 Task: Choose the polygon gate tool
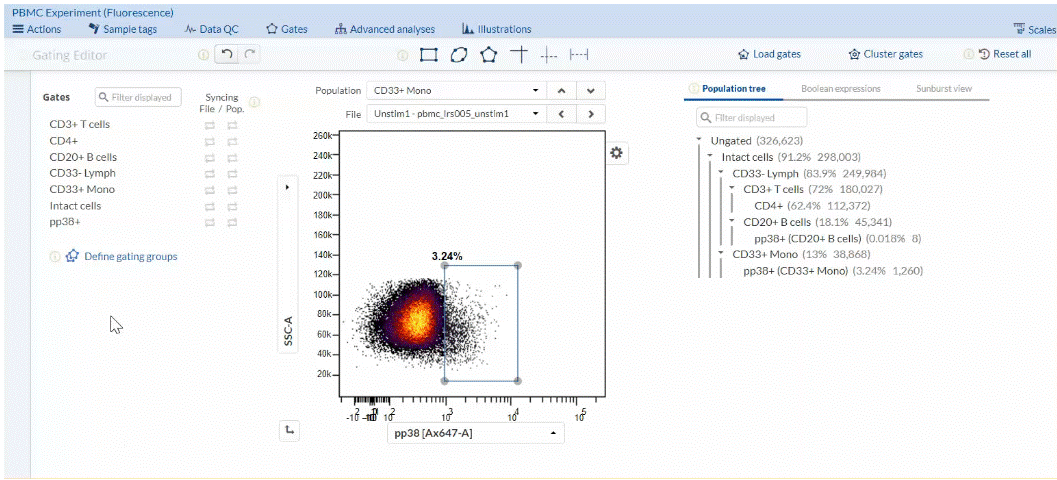coord(488,54)
